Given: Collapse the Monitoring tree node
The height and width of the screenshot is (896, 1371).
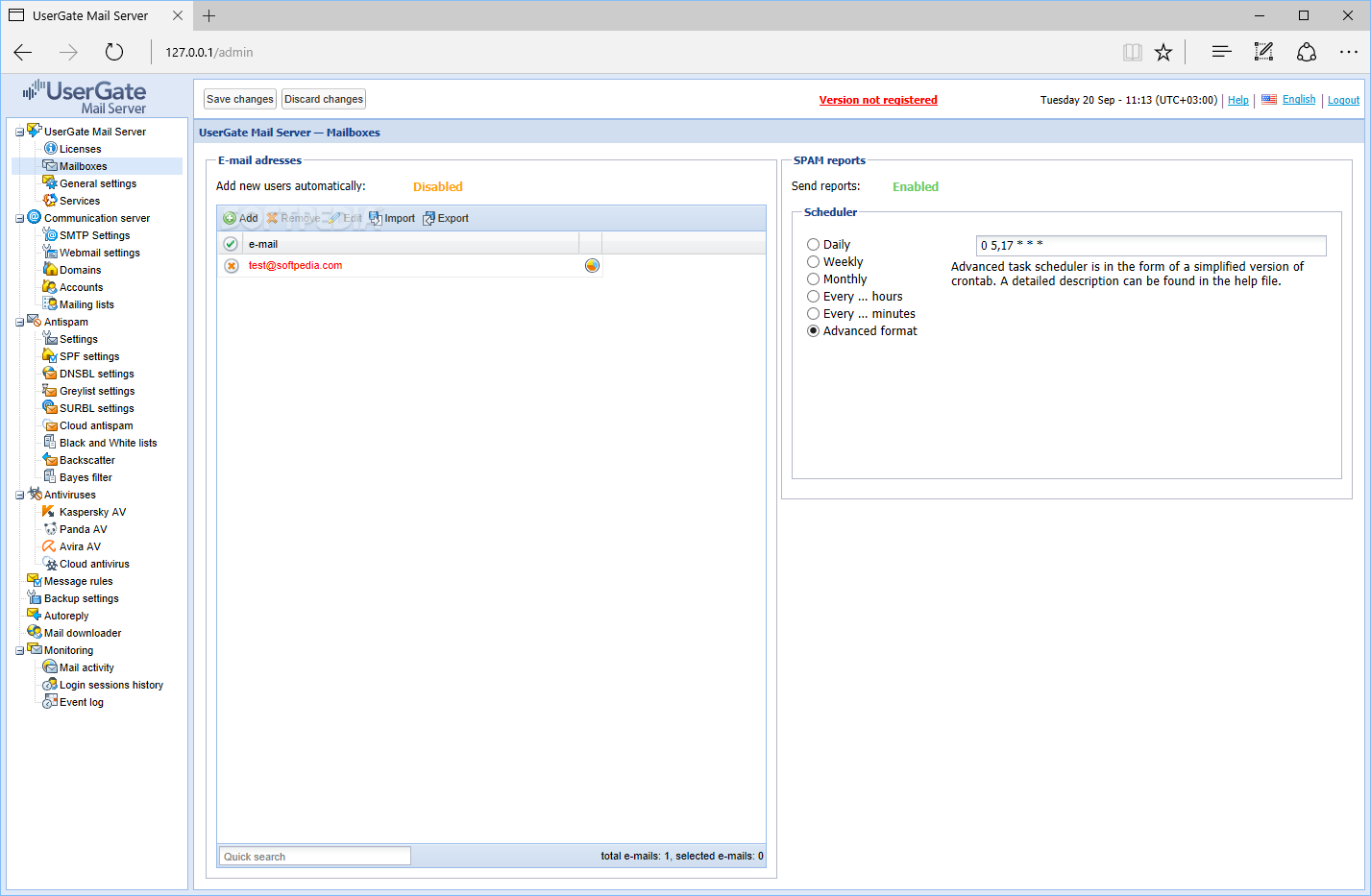Looking at the screenshot, I should pos(19,650).
